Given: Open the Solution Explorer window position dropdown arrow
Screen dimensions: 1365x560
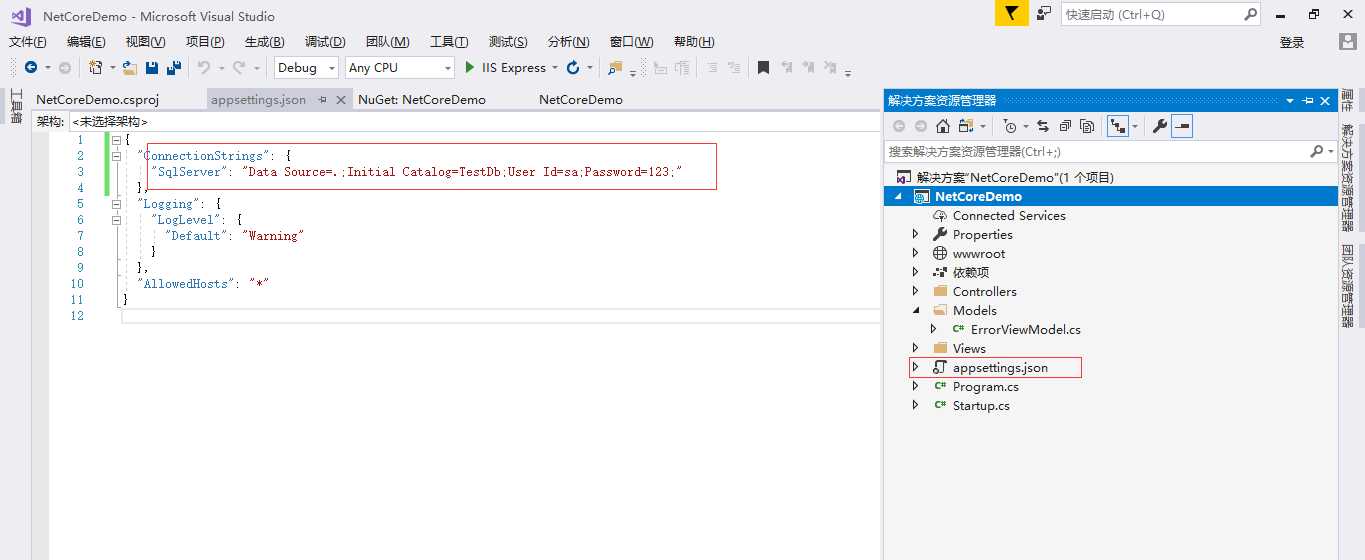Looking at the screenshot, I should 1290,101.
